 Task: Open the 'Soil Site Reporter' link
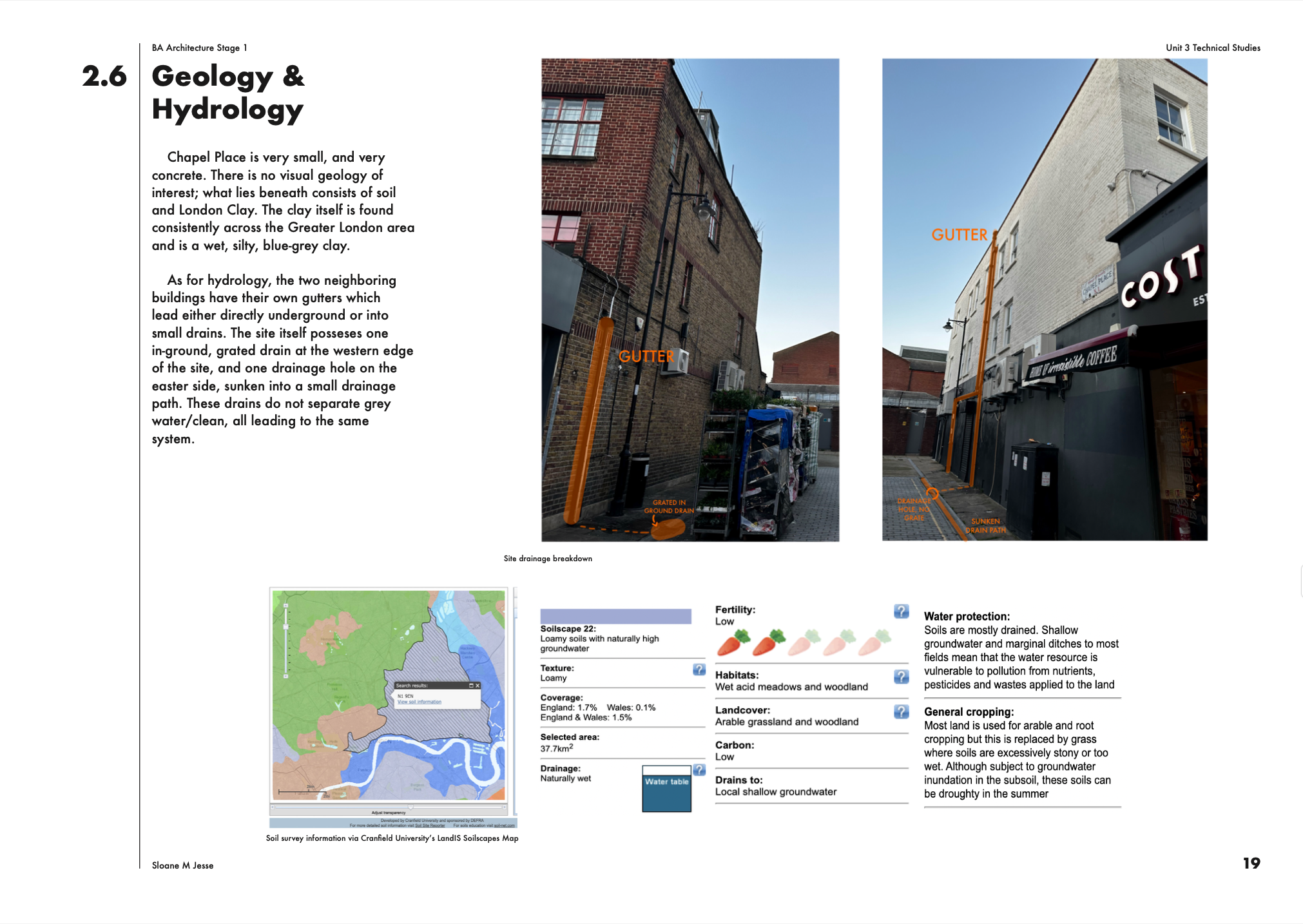point(430,825)
